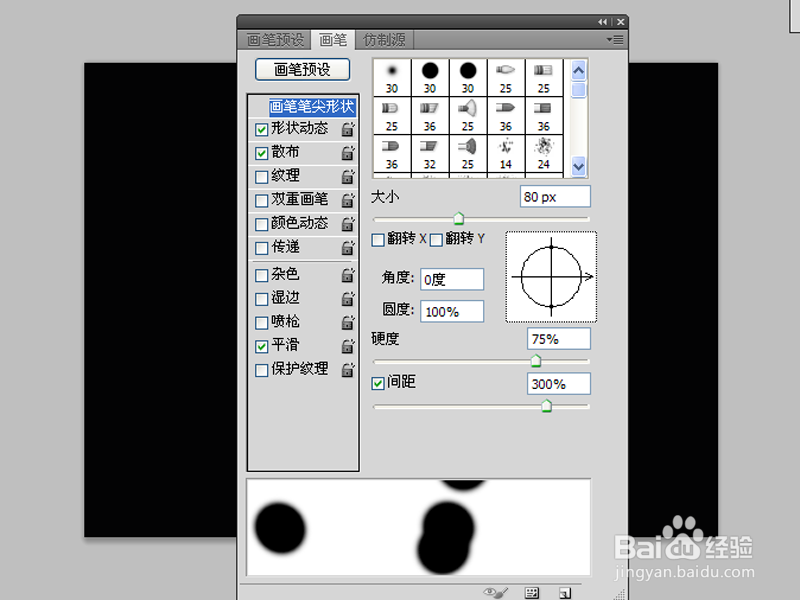Switch to 画笔预设 tab
The height and width of the screenshot is (600, 800).
point(275,40)
